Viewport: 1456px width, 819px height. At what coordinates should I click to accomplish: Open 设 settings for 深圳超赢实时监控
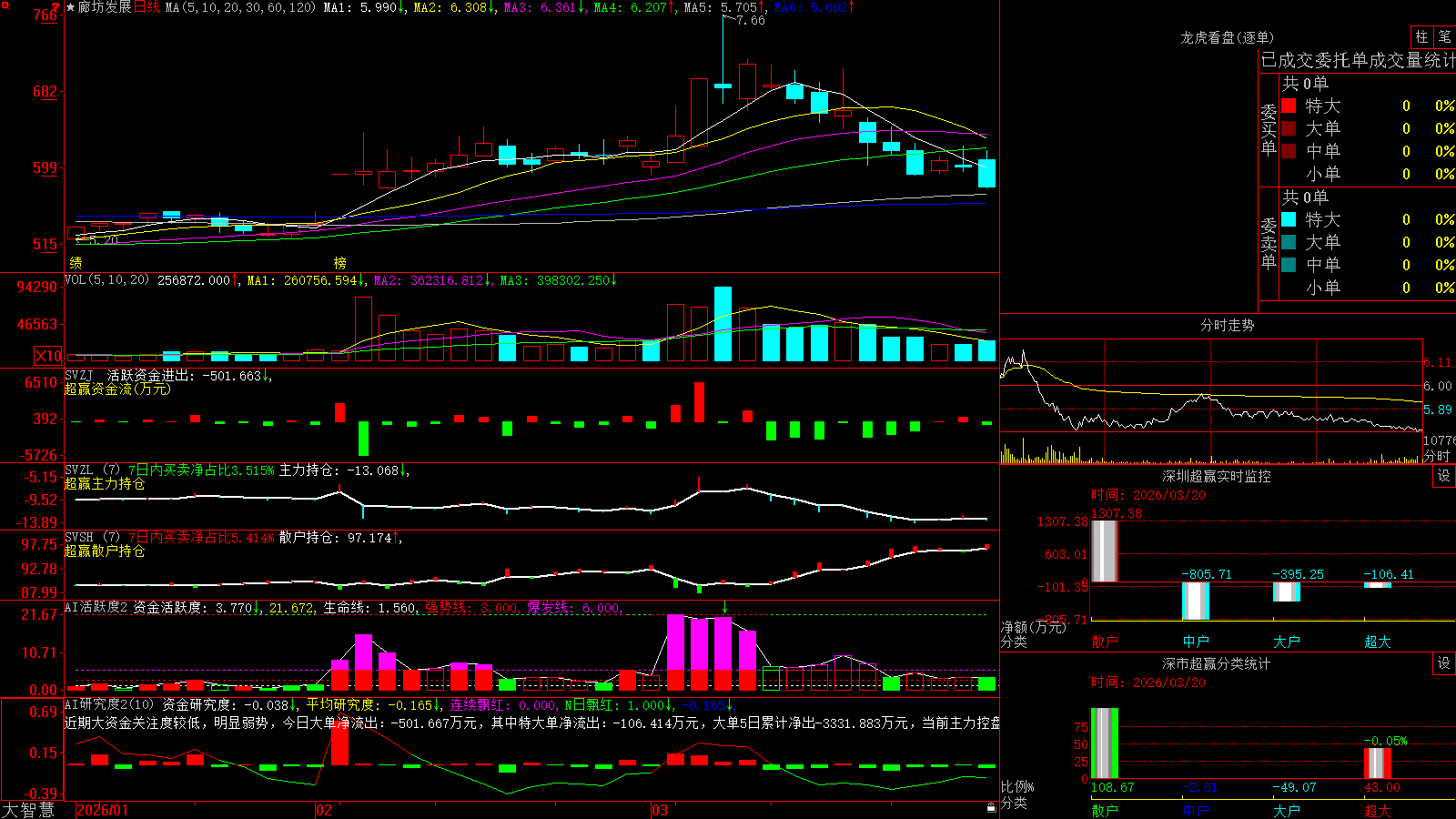click(1444, 476)
